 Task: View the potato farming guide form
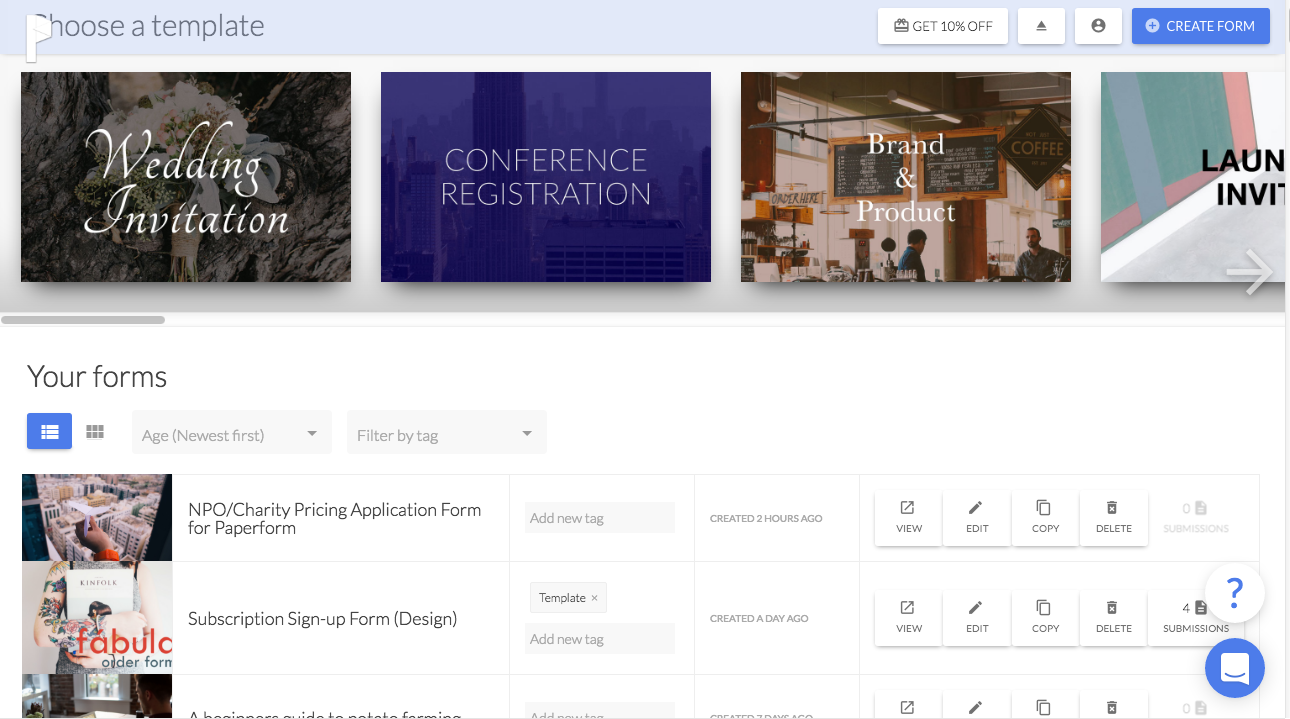908,705
